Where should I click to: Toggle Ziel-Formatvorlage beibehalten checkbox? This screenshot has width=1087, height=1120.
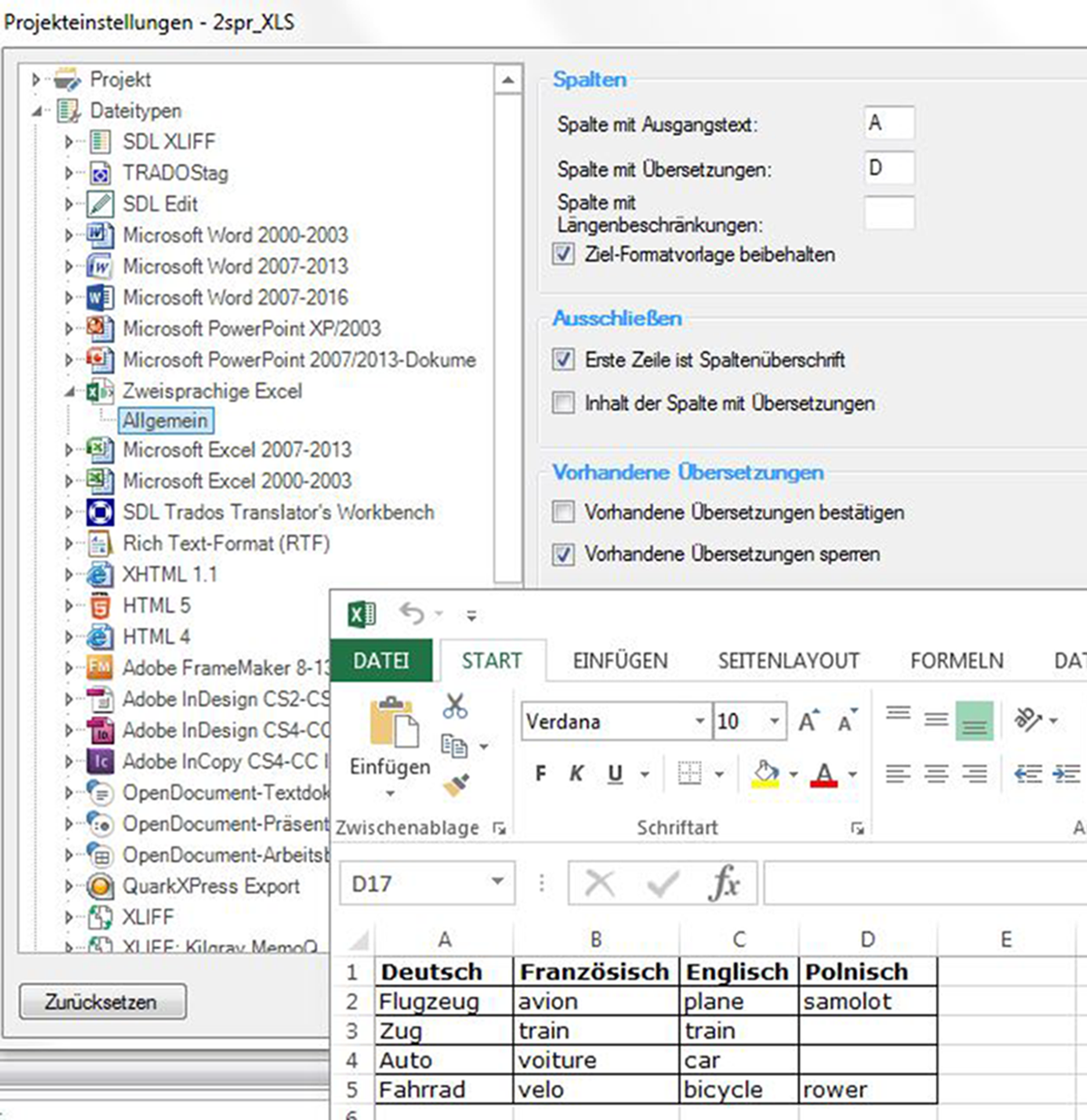[563, 255]
